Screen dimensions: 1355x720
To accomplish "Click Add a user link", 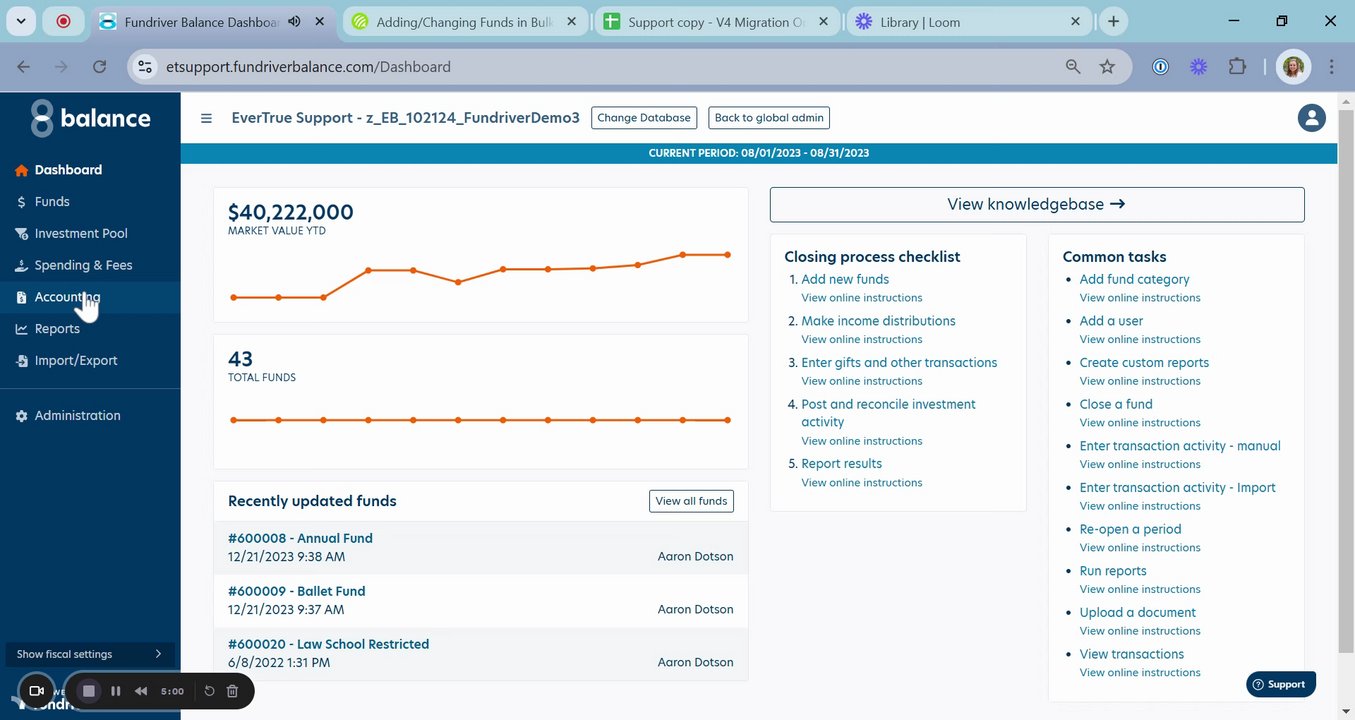I will (x=1111, y=321).
